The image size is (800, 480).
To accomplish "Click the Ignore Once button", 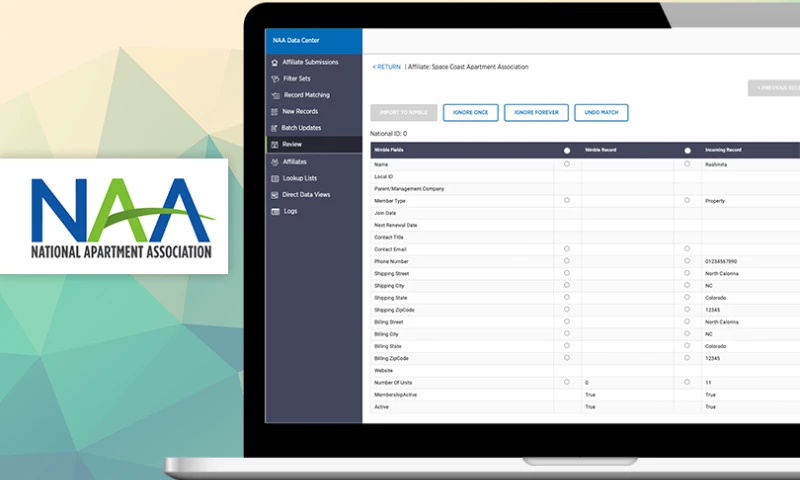I will tap(470, 112).
